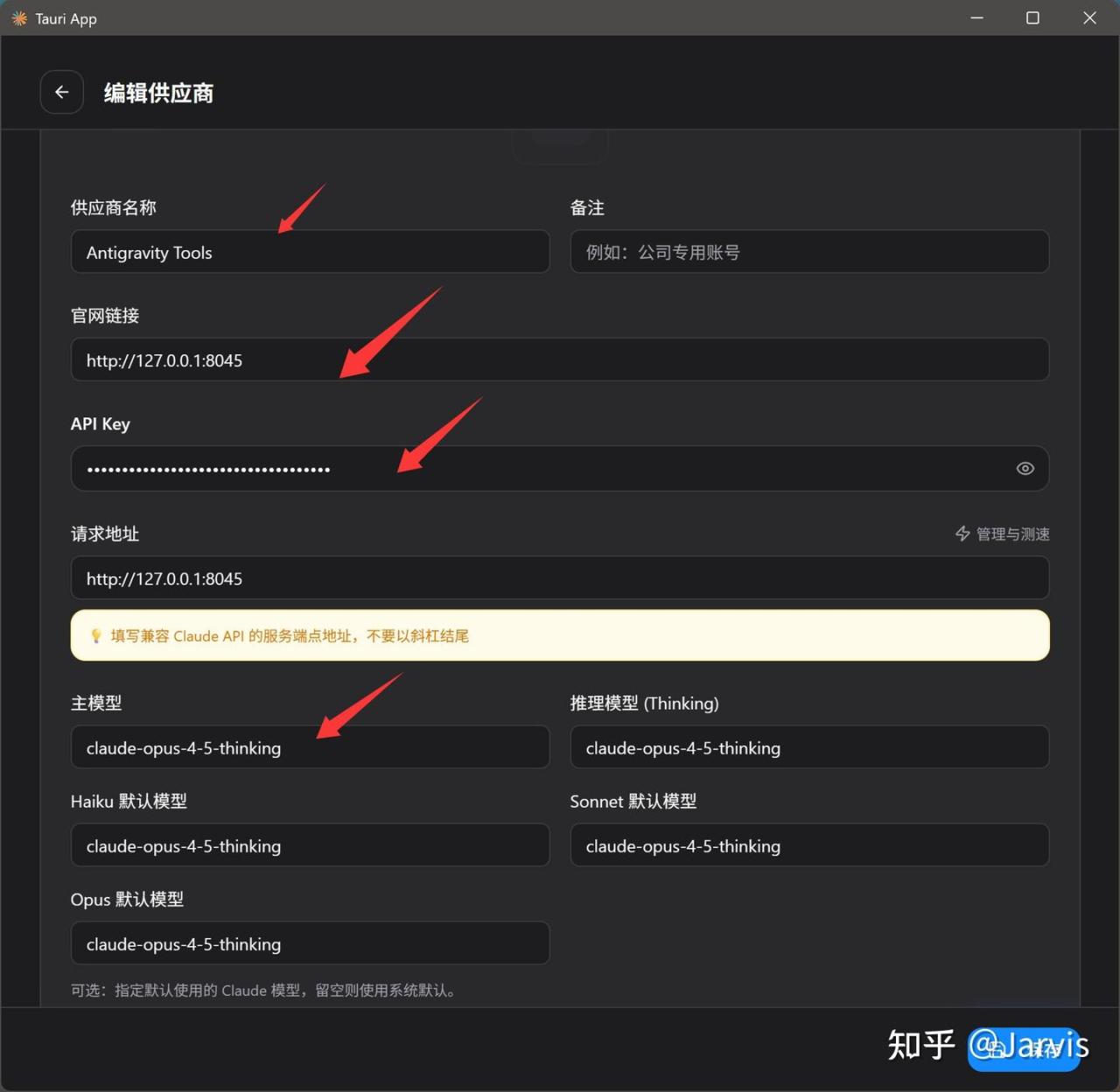Click the Tauri App logo in title bar

tap(19, 18)
